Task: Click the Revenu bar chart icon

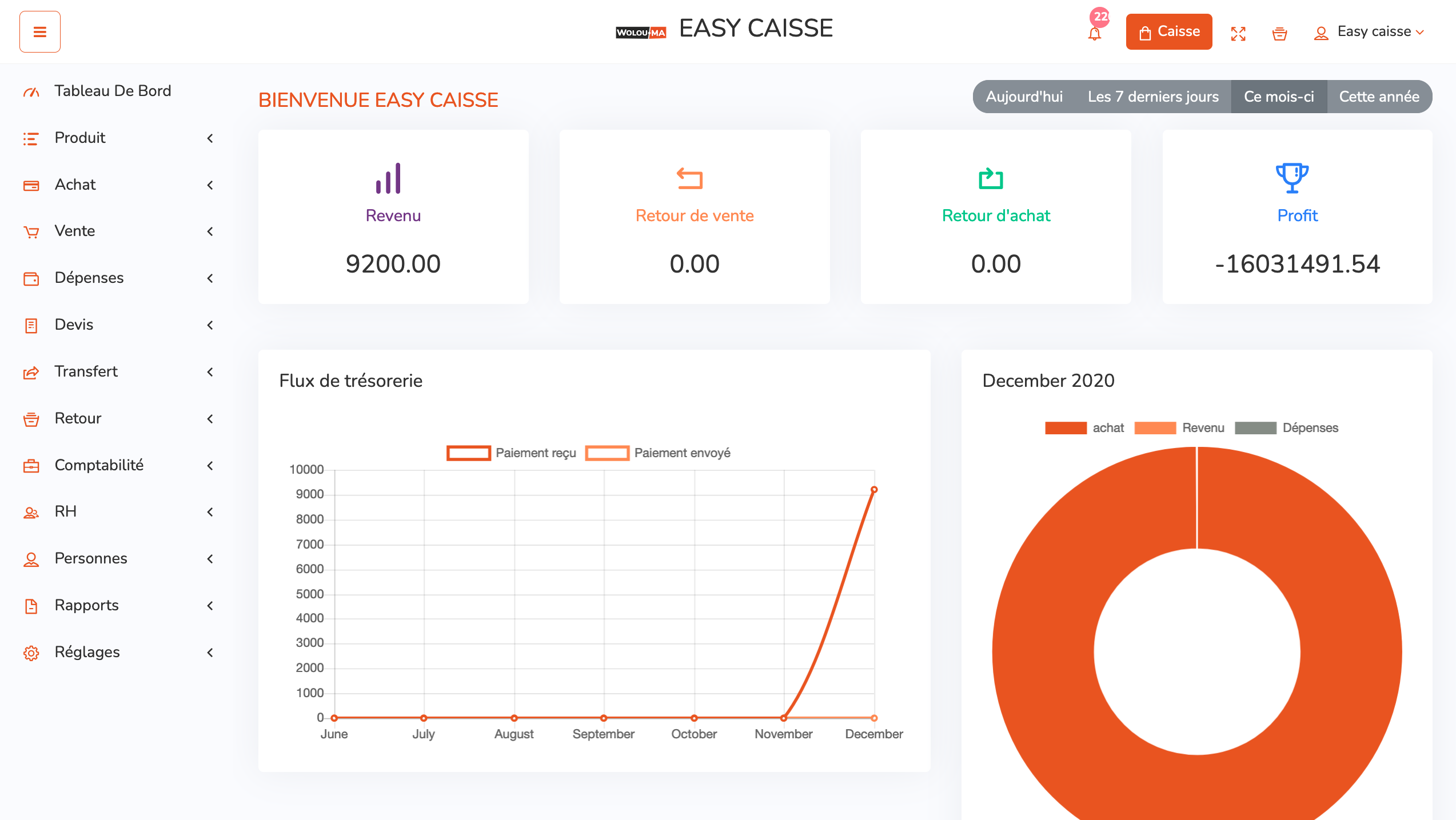Action: pos(389,178)
